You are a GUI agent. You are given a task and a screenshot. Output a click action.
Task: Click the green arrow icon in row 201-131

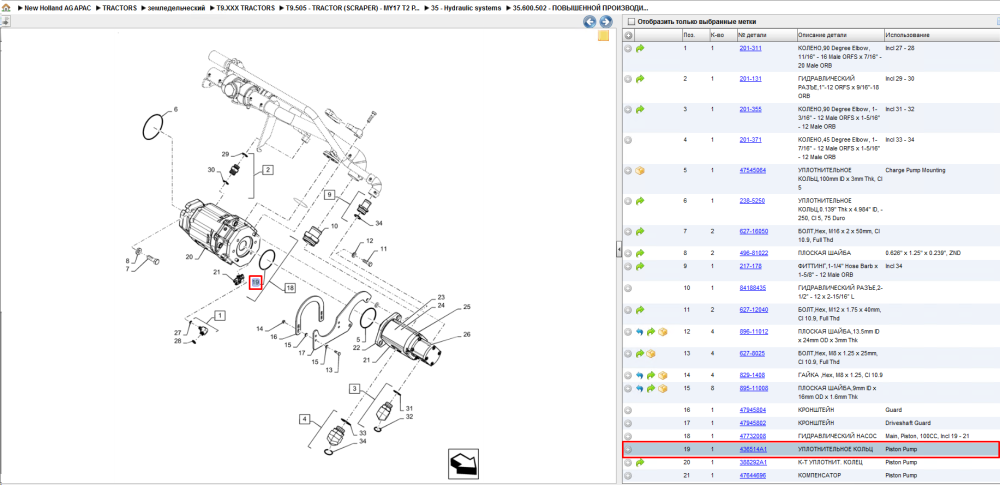coord(640,78)
